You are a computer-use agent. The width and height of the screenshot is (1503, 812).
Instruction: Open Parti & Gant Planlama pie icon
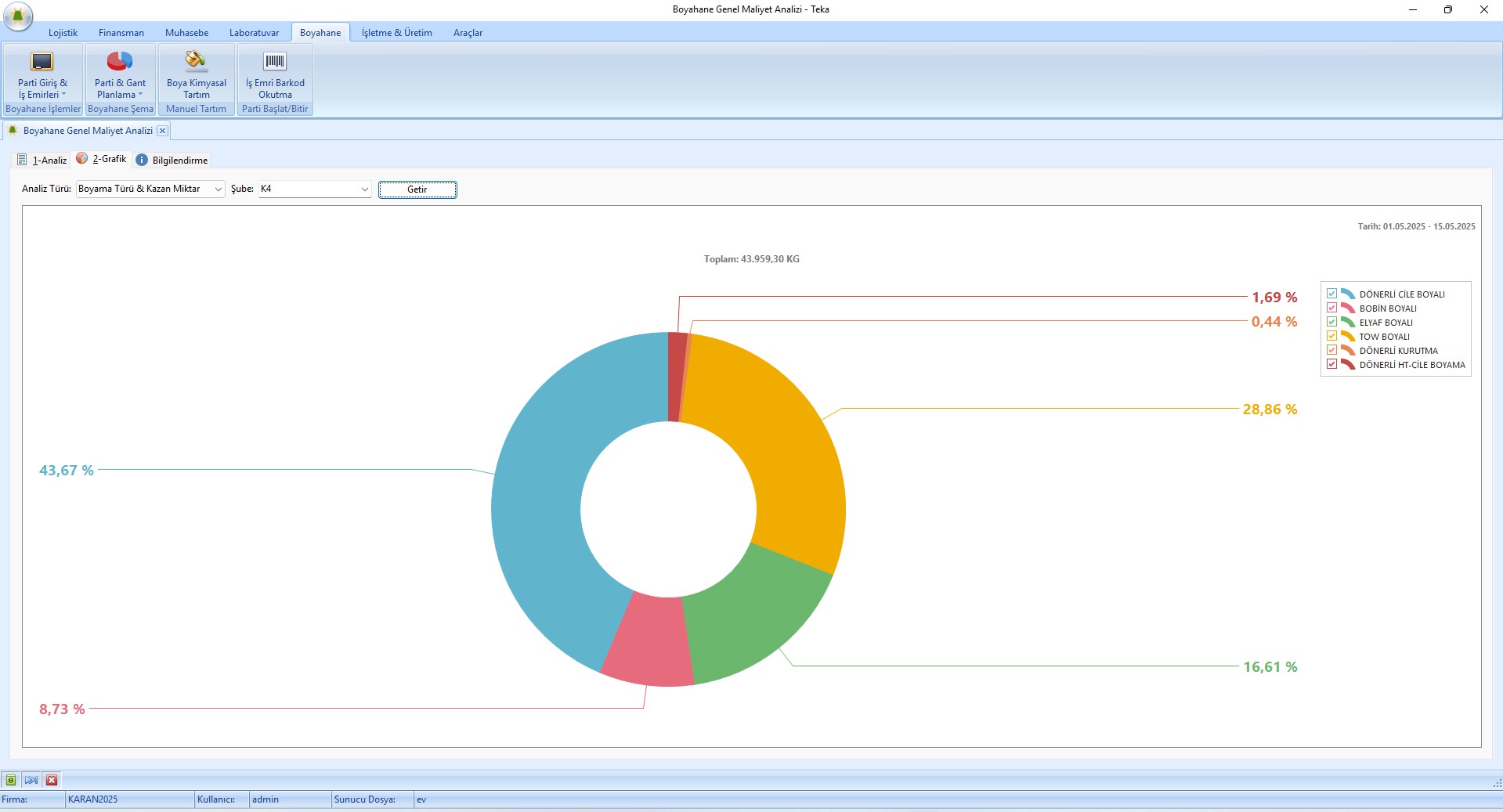[x=120, y=61]
